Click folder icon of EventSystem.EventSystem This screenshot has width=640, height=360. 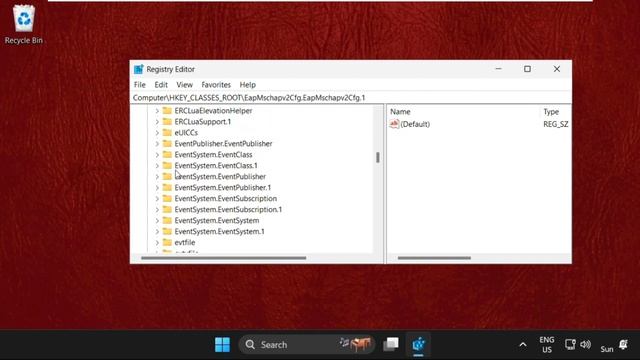[x=167, y=220]
